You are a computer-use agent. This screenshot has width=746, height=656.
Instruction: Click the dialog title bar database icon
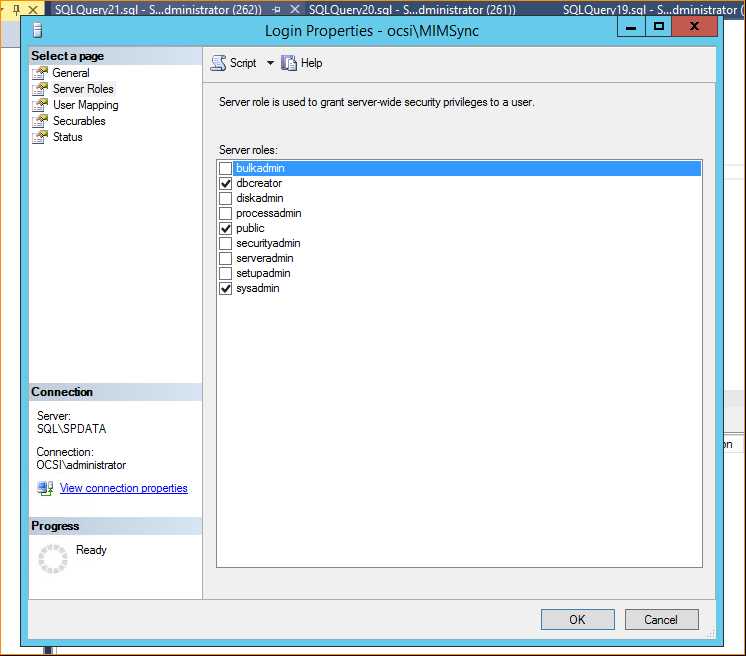pos(38,31)
